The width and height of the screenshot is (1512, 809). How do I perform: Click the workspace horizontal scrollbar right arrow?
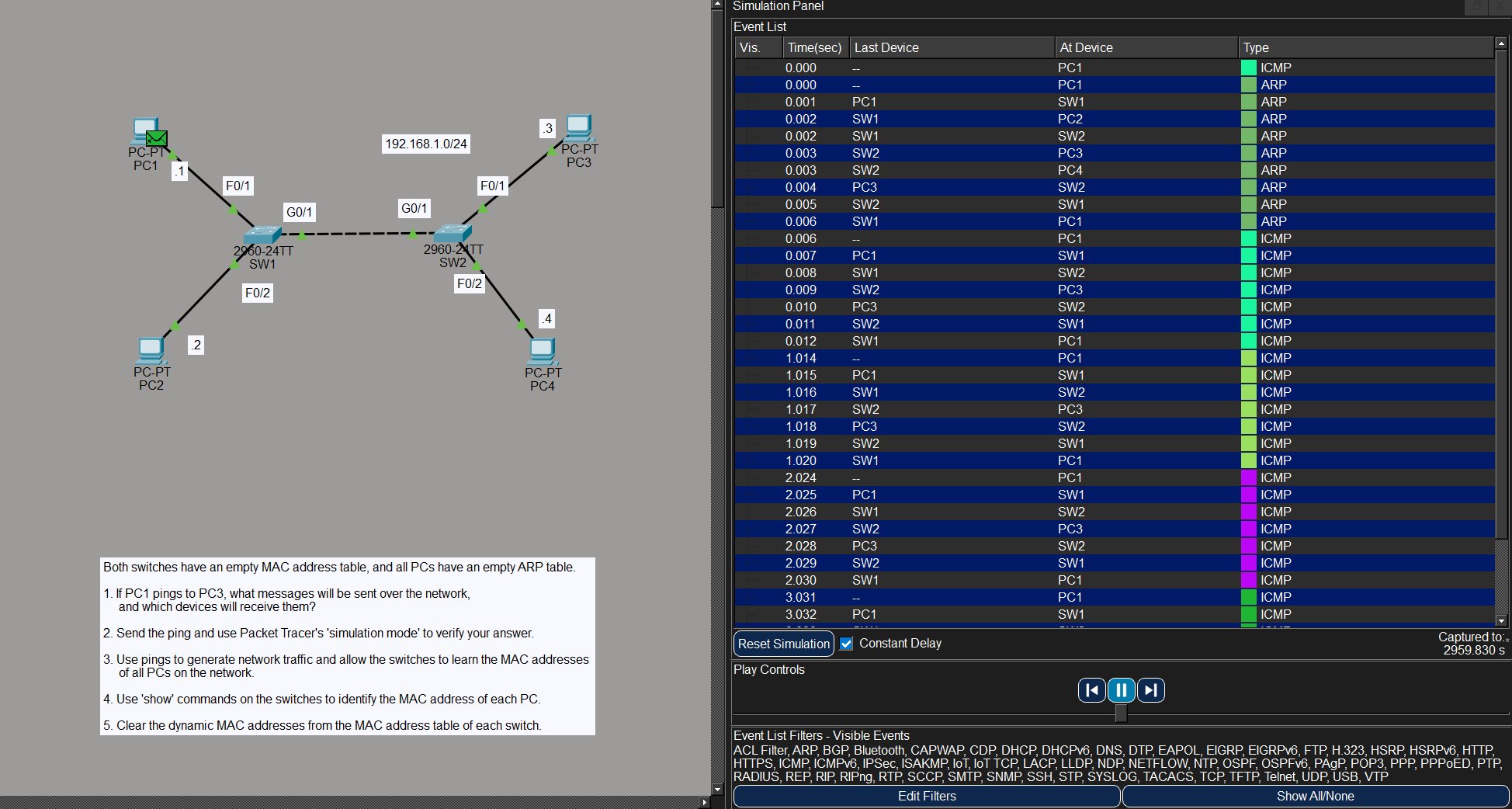coord(704,802)
